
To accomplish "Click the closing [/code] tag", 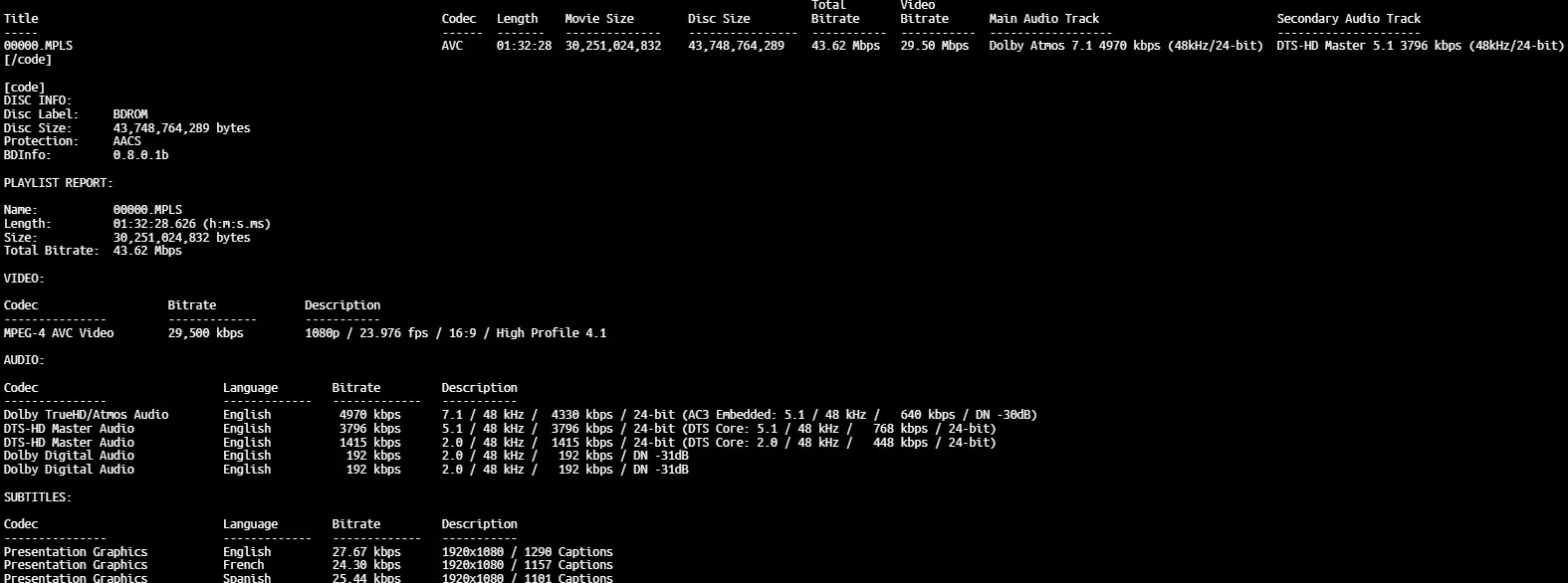I will (x=28, y=60).
